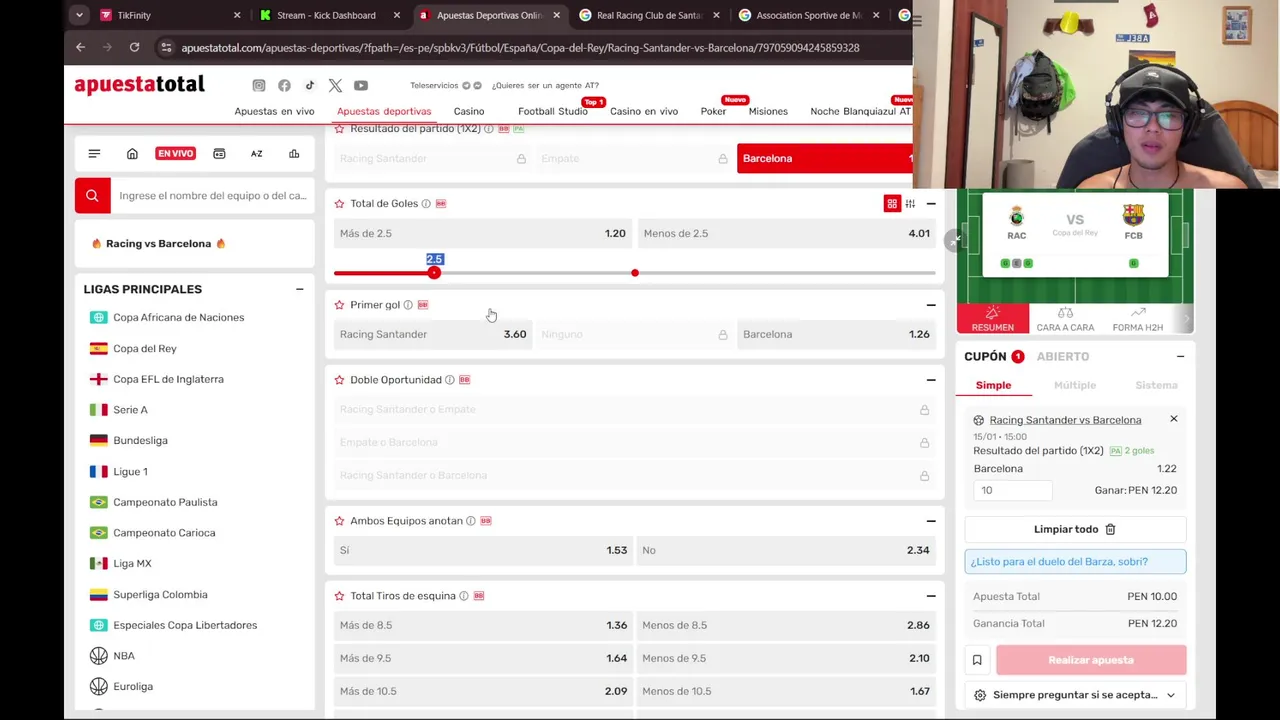
Task: Open the Poker menu item
Action: click(x=713, y=111)
